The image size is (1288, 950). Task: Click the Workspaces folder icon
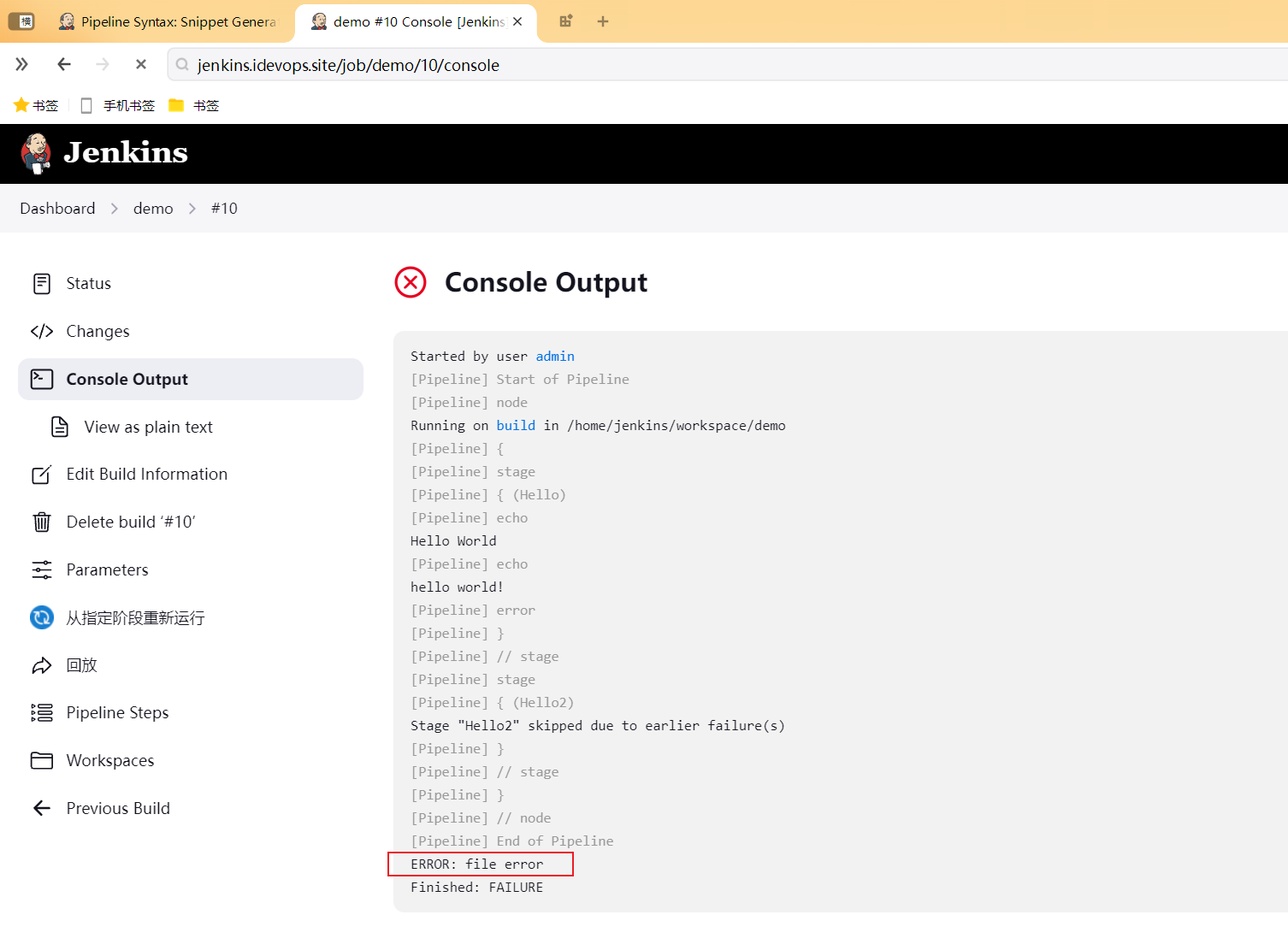(42, 760)
